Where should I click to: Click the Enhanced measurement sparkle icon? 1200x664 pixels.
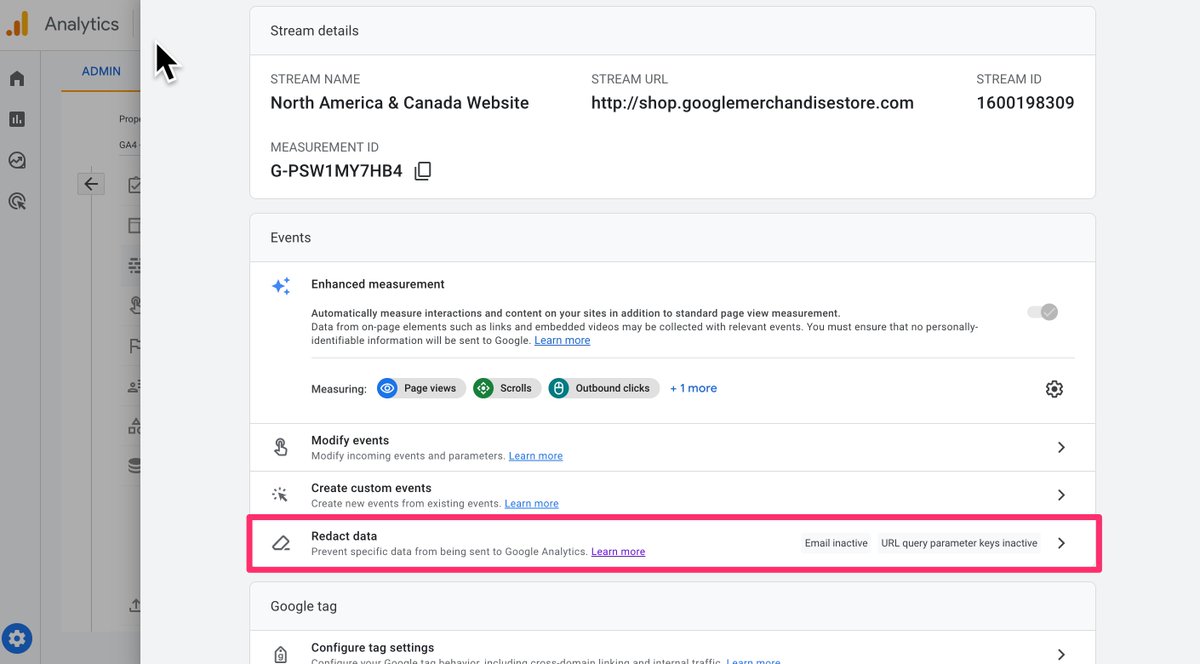281,286
